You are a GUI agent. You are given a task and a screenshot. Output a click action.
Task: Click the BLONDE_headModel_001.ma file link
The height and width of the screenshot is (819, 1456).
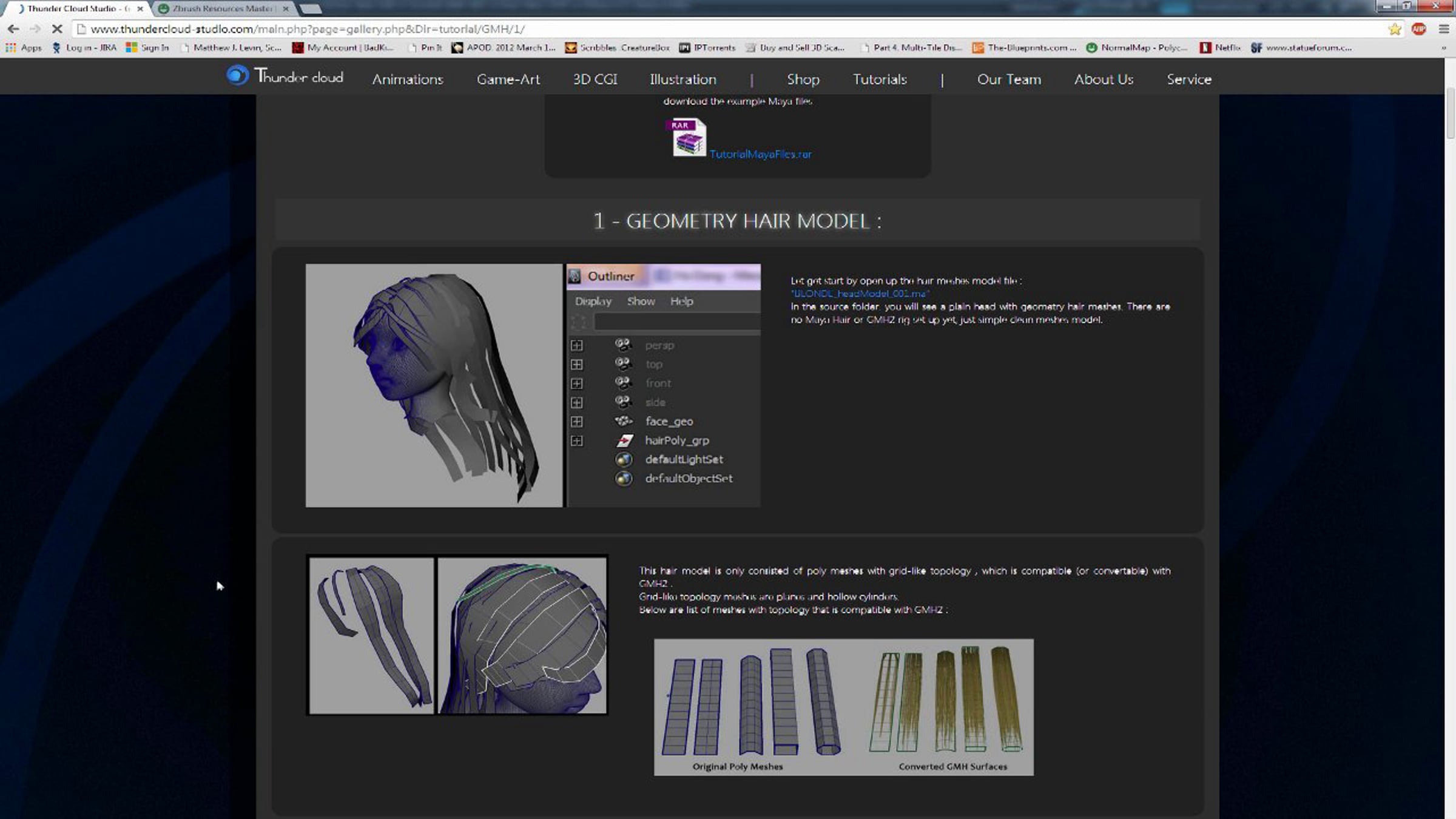coord(860,294)
